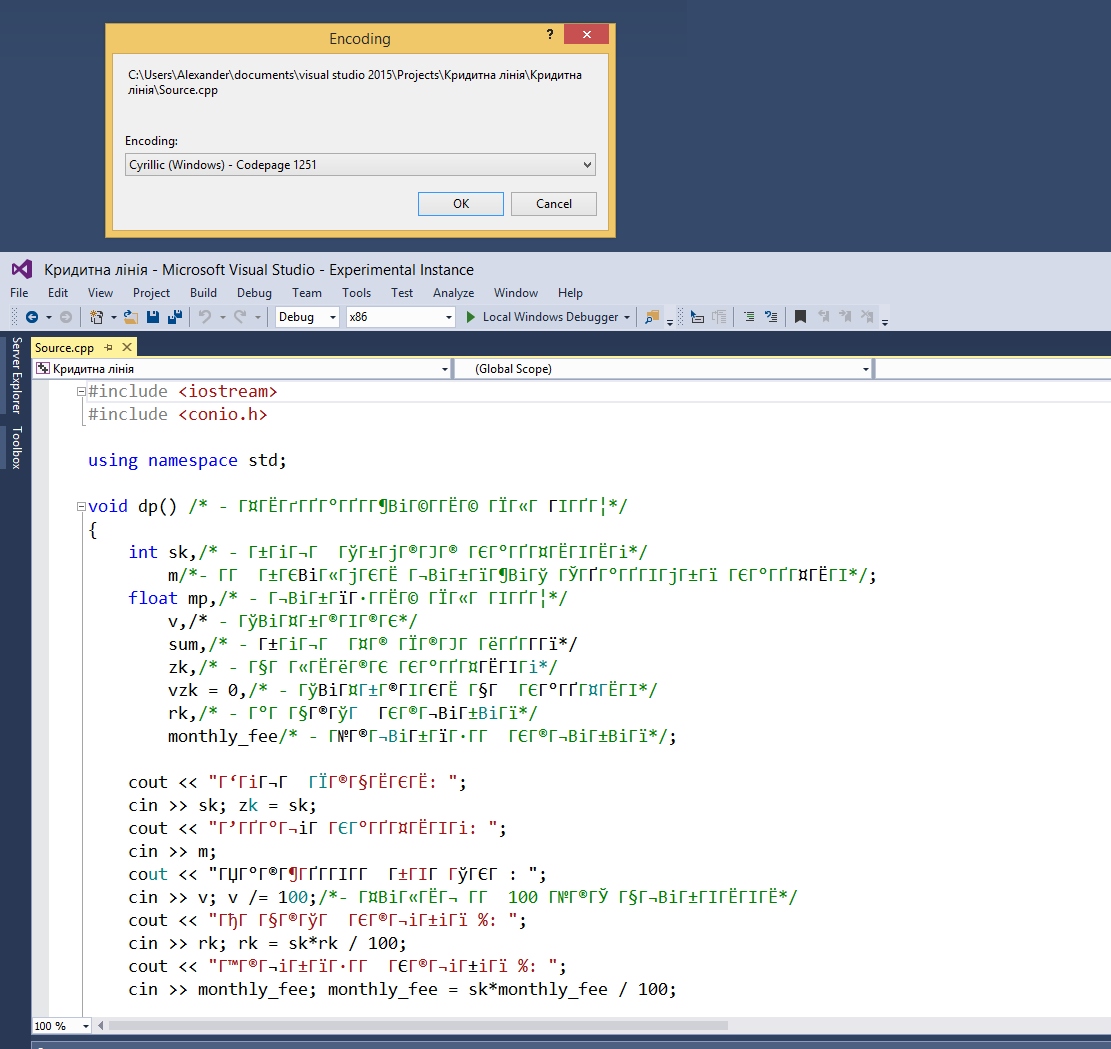Open the Build menu
Screen dimensions: 1111x1049
click(x=203, y=293)
